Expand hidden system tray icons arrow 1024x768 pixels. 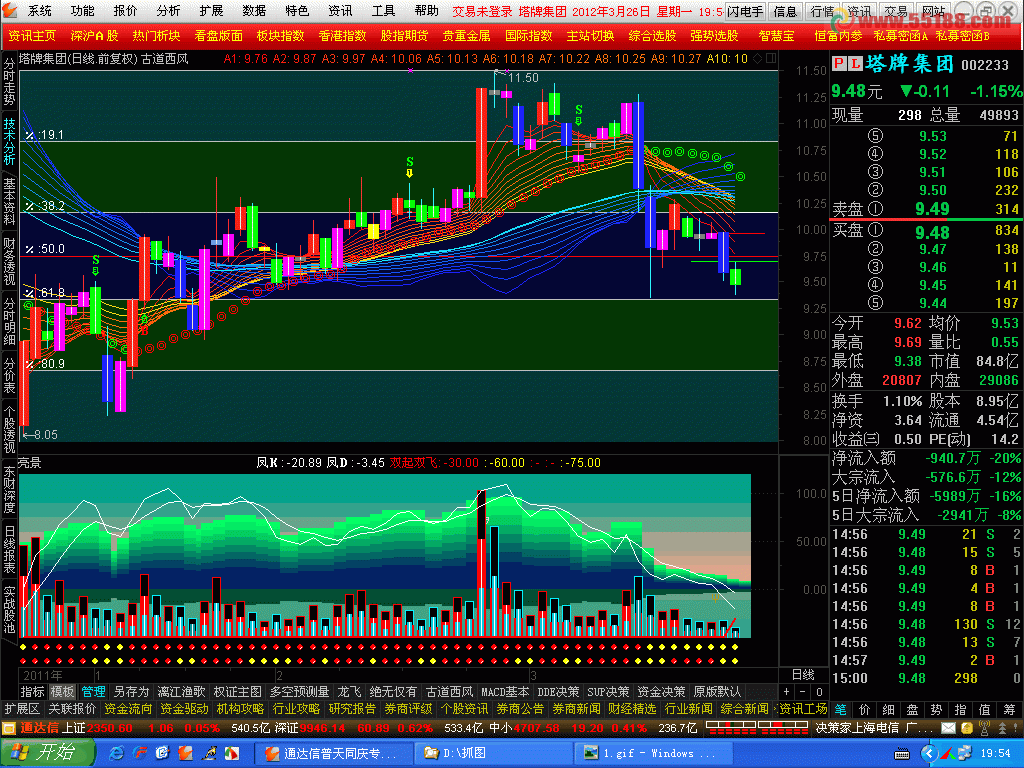(929, 754)
